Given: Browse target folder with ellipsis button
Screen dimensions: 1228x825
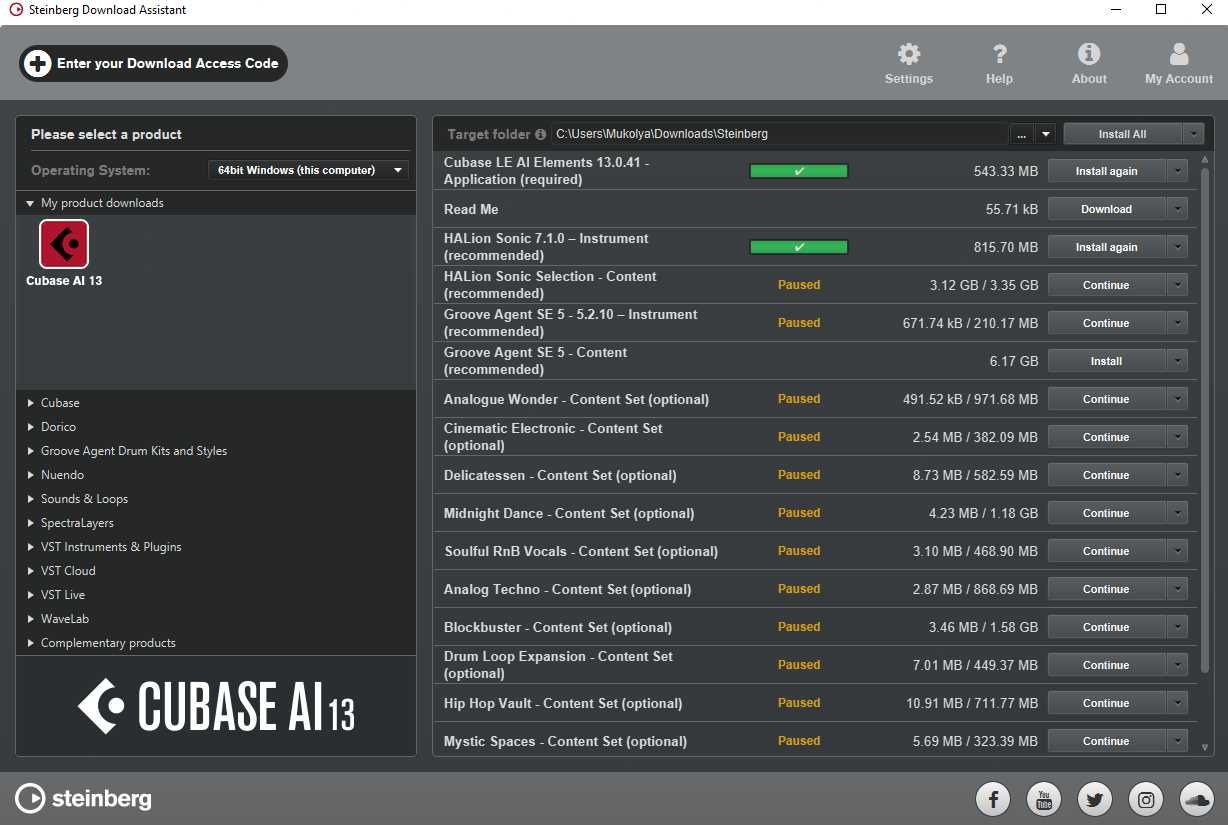Looking at the screenshot, I should [x=1021, y=134].
